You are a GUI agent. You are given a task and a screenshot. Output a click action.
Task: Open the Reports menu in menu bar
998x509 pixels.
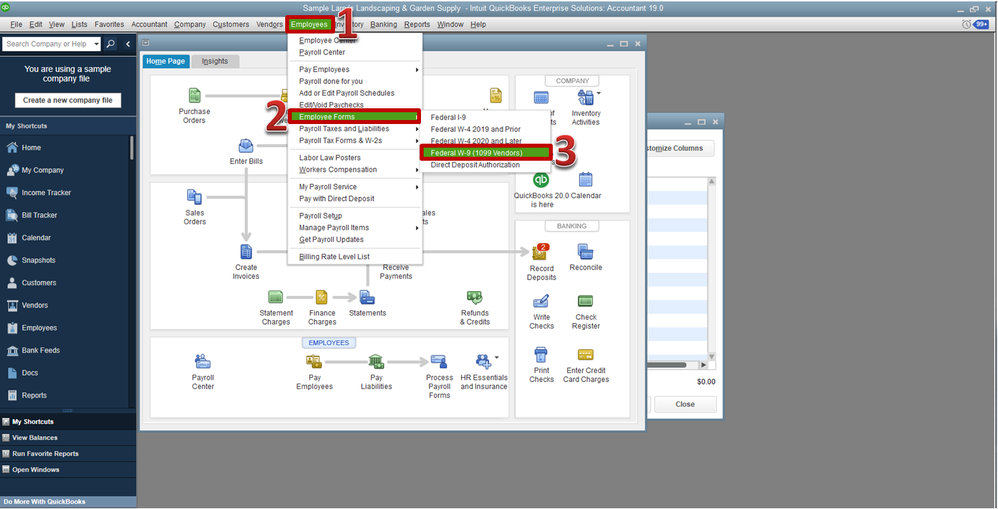[x=417, y=24]
